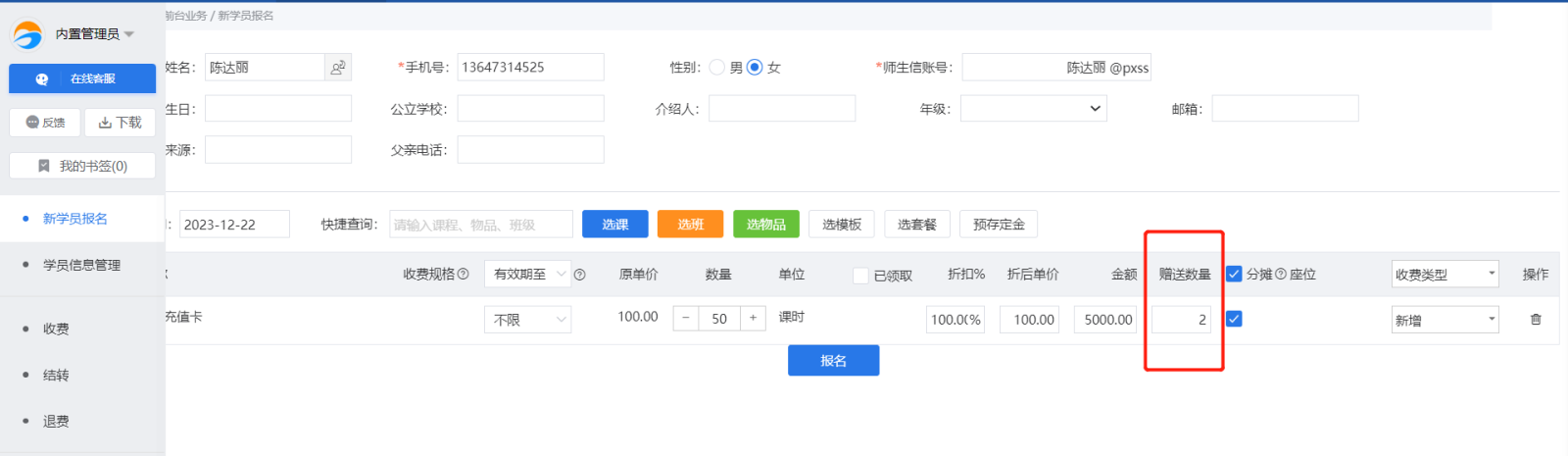Click the student lookup icon beside name field
The height and width of the screenshot is (456, 1568).
pos(338,68)
